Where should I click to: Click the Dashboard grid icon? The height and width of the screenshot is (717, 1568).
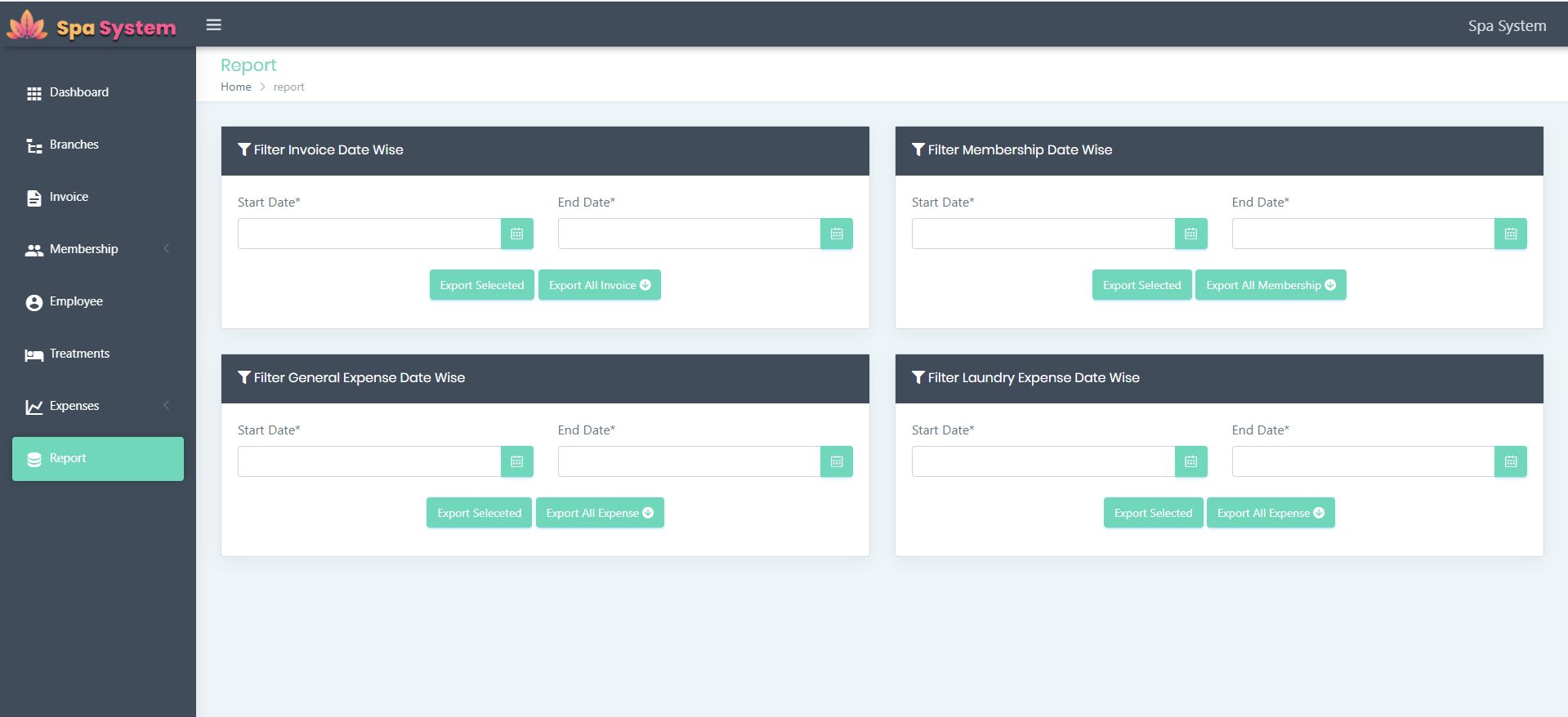[34, 93]
